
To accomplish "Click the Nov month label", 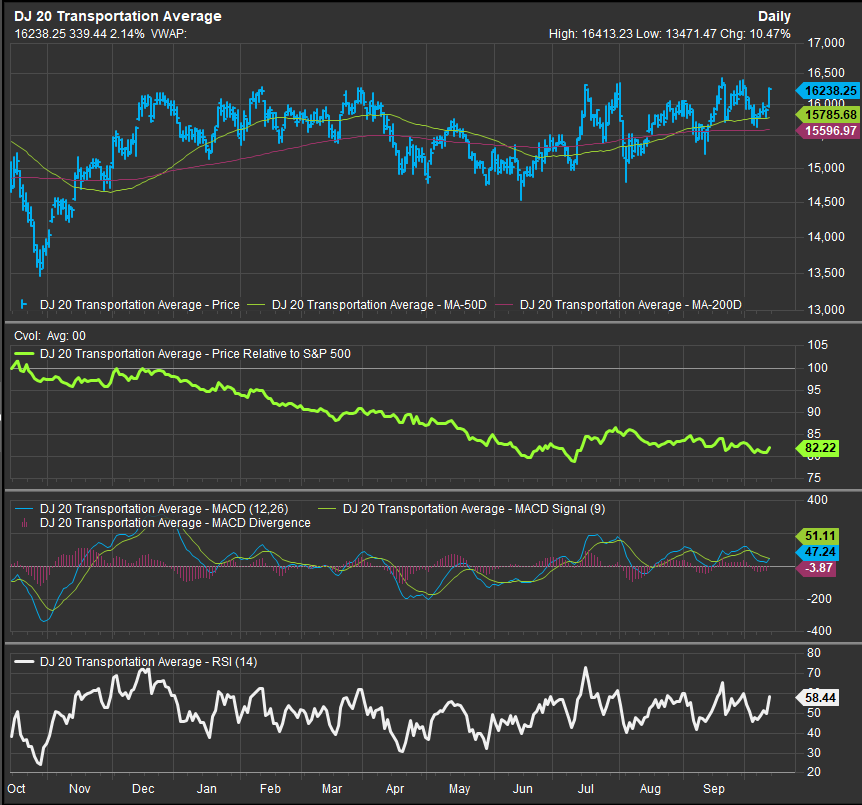I will 80,789.
